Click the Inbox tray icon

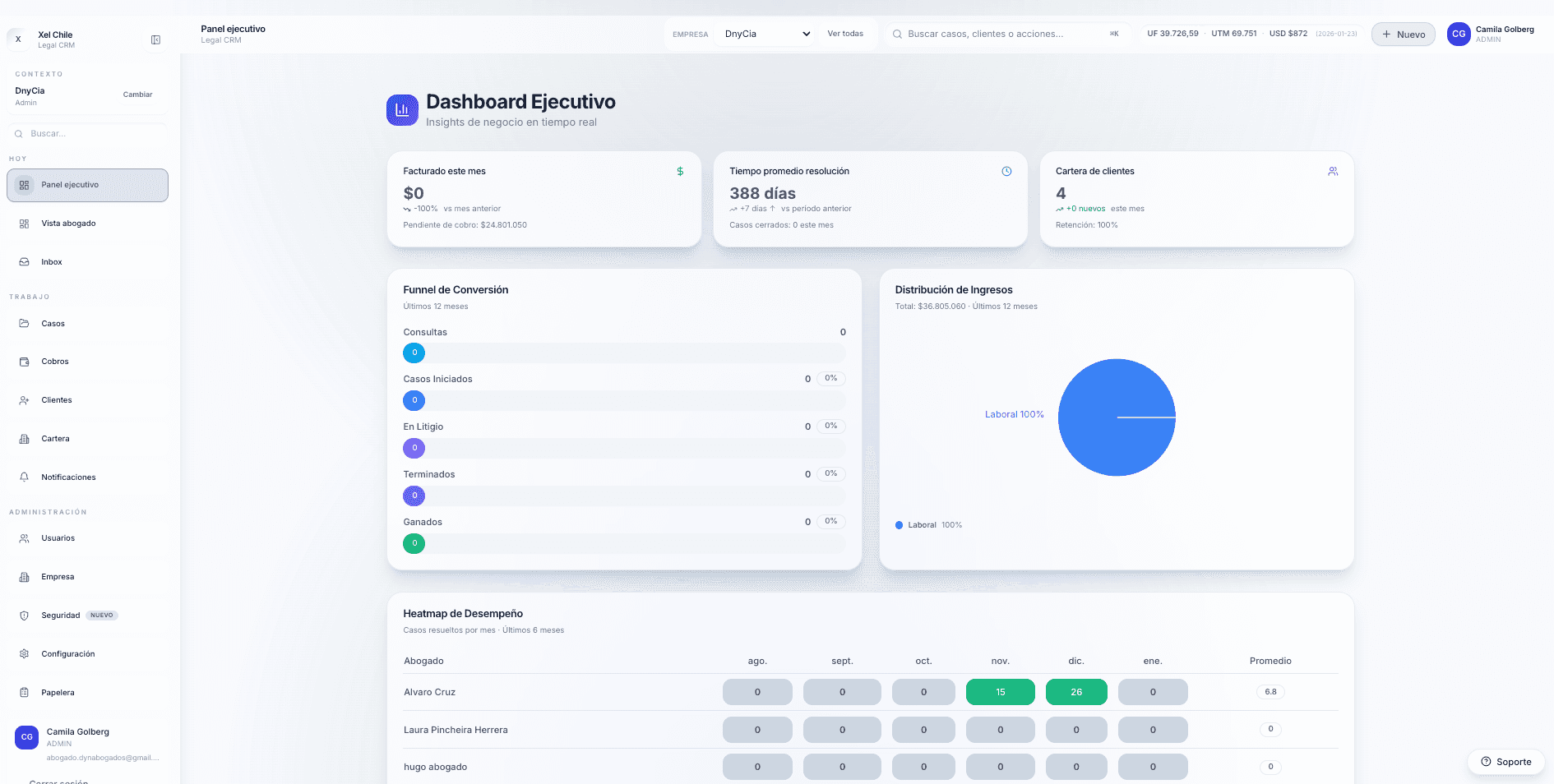(24, 262)
